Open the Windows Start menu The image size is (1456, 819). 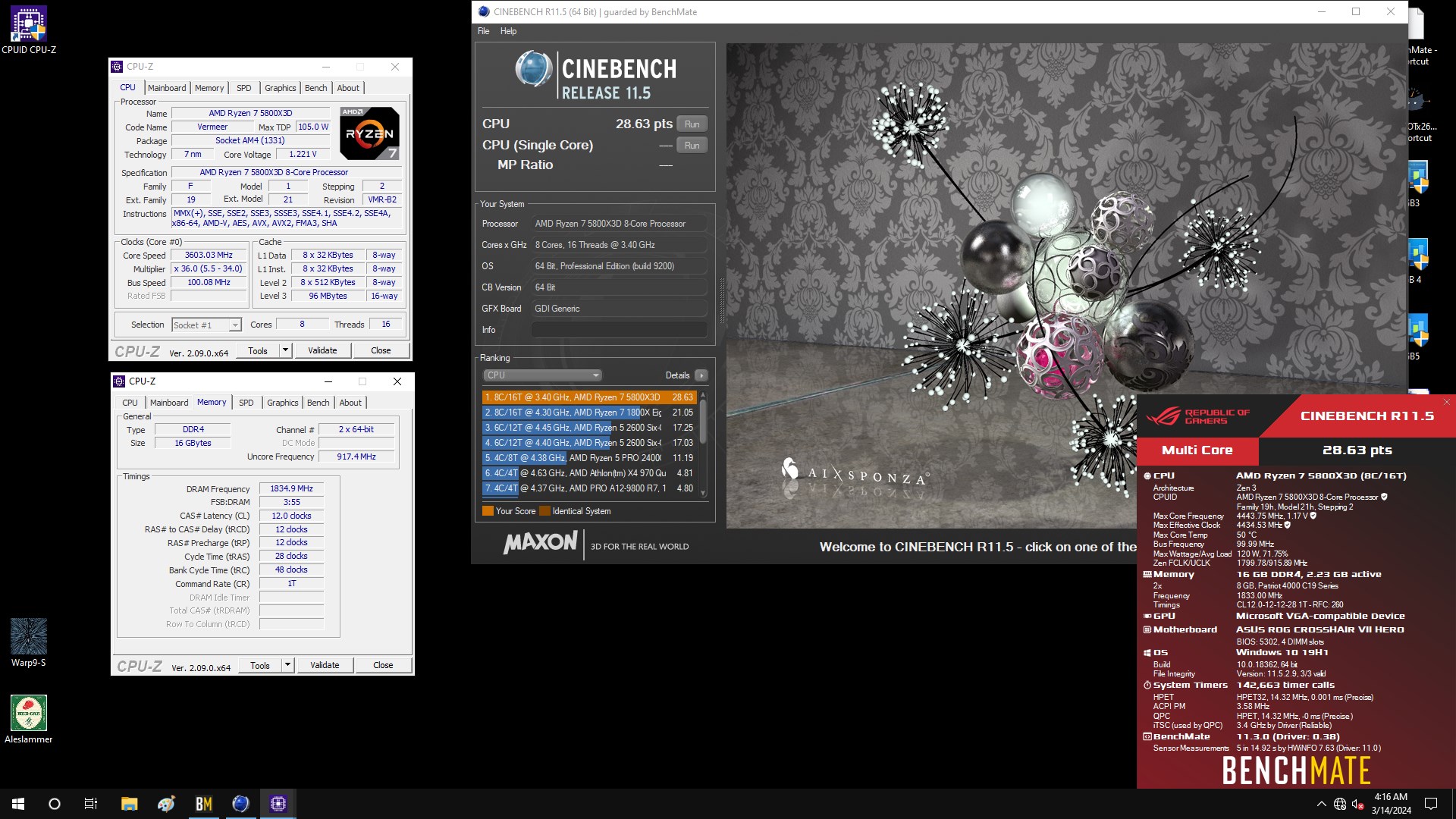pos(18,804)
